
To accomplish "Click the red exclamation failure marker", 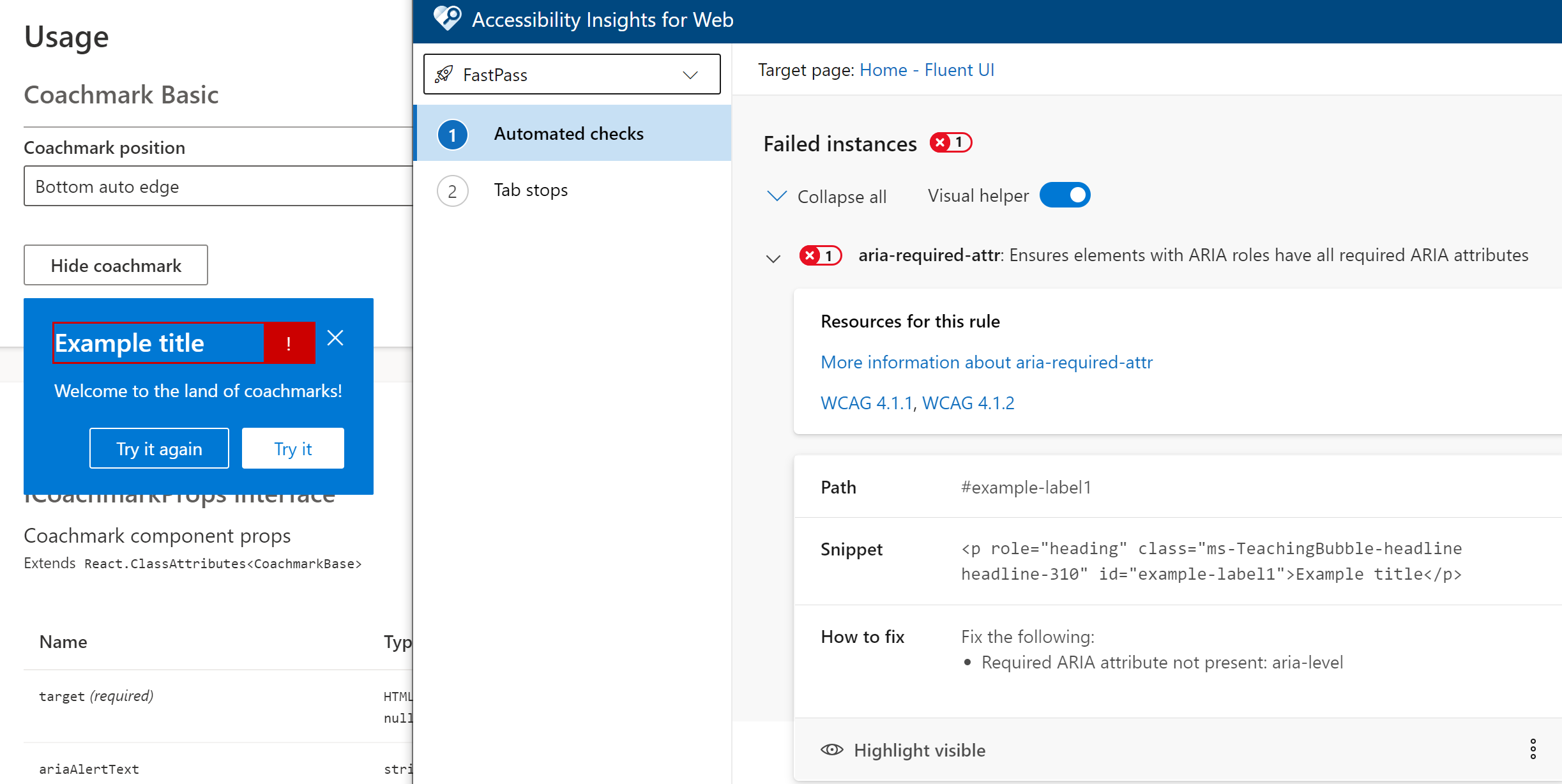I will [x=289, y=343].
